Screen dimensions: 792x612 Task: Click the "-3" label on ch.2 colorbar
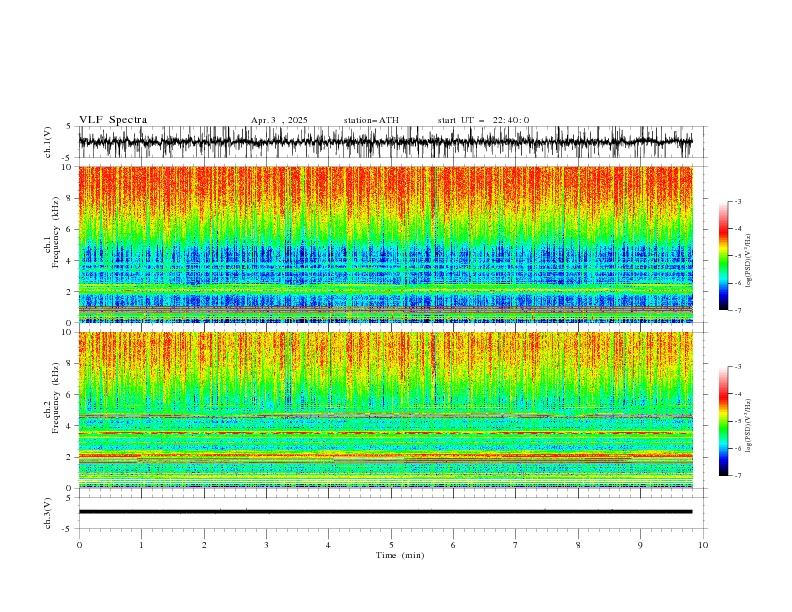click(x=738, y=367)
